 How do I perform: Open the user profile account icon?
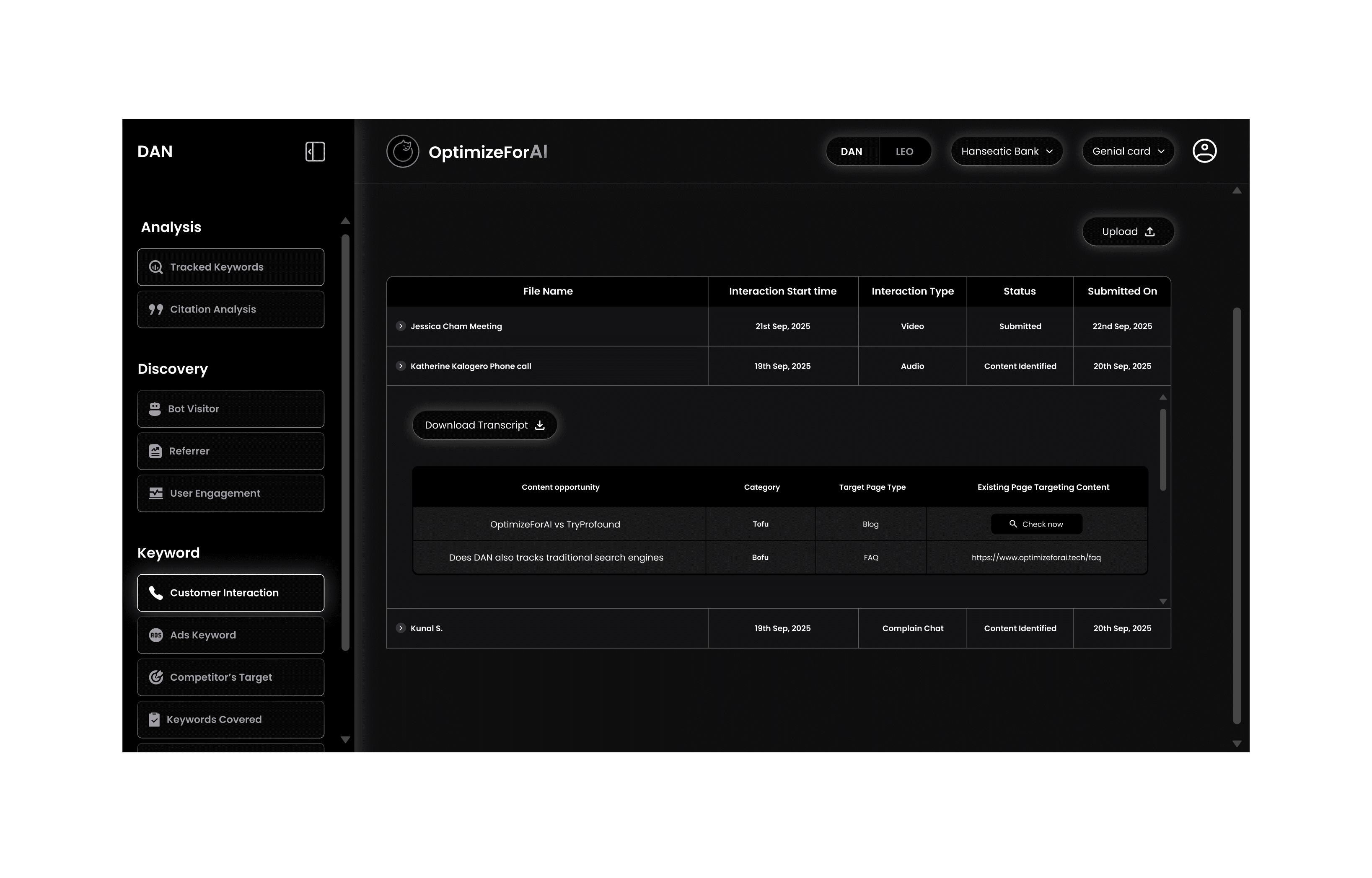(1204, 150)
